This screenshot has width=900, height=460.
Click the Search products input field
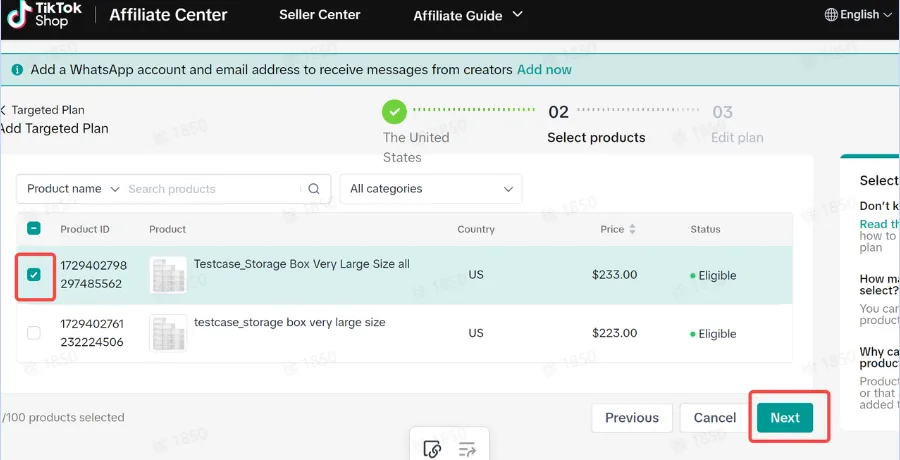pyautogui.click(x=212, y=189)
